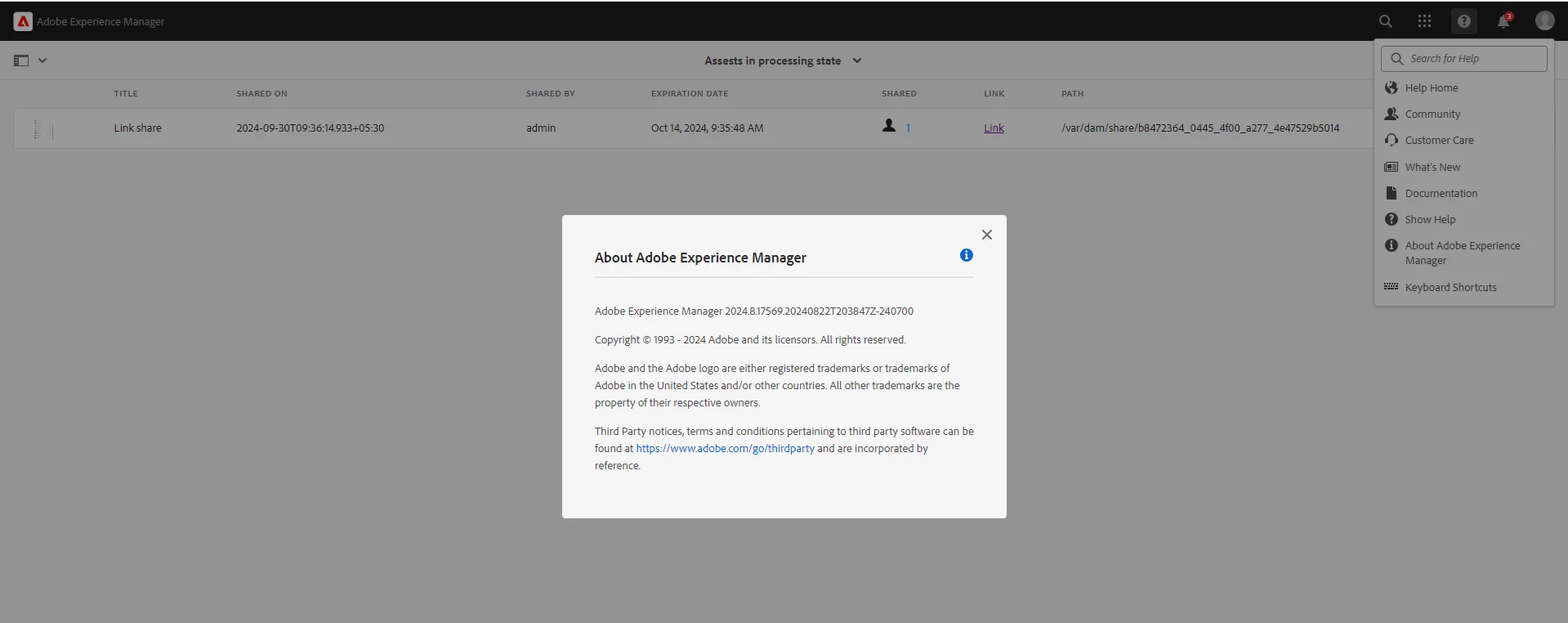Screen dimensions: 1568x623
Task: Click the Keyboard Shortcuts keyboard icon
Action: (x=1392, y=287)
